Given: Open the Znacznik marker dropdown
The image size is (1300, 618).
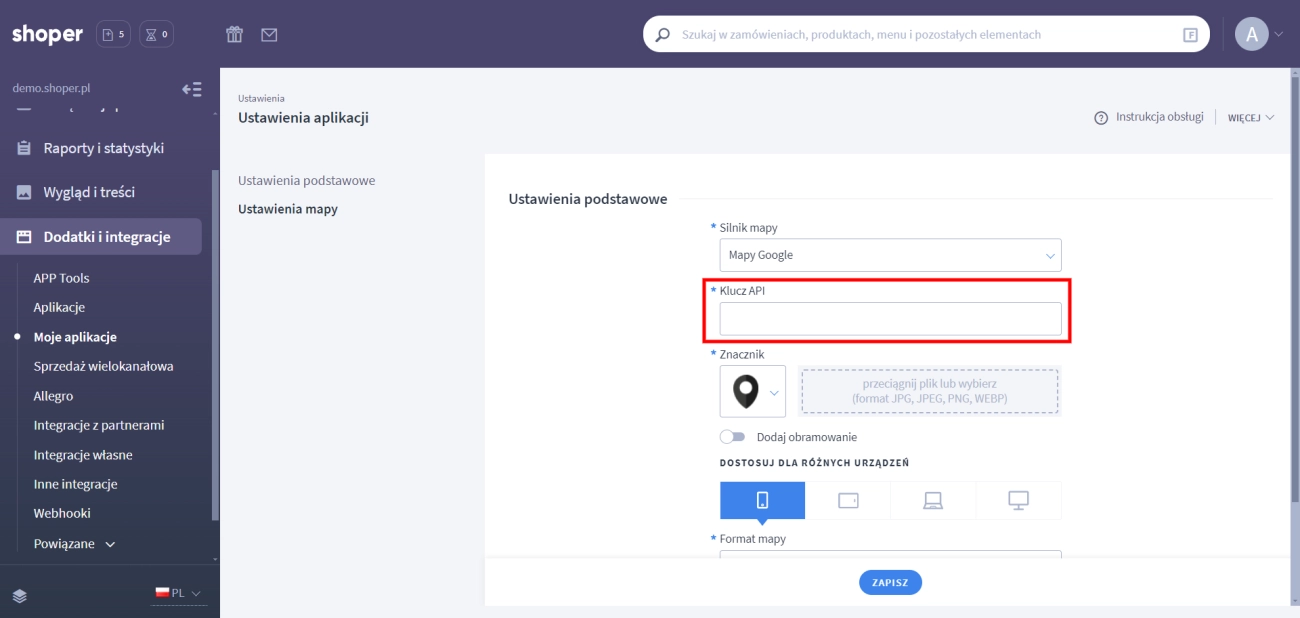Looking at the screenshot, I should (x=752, y=391).
